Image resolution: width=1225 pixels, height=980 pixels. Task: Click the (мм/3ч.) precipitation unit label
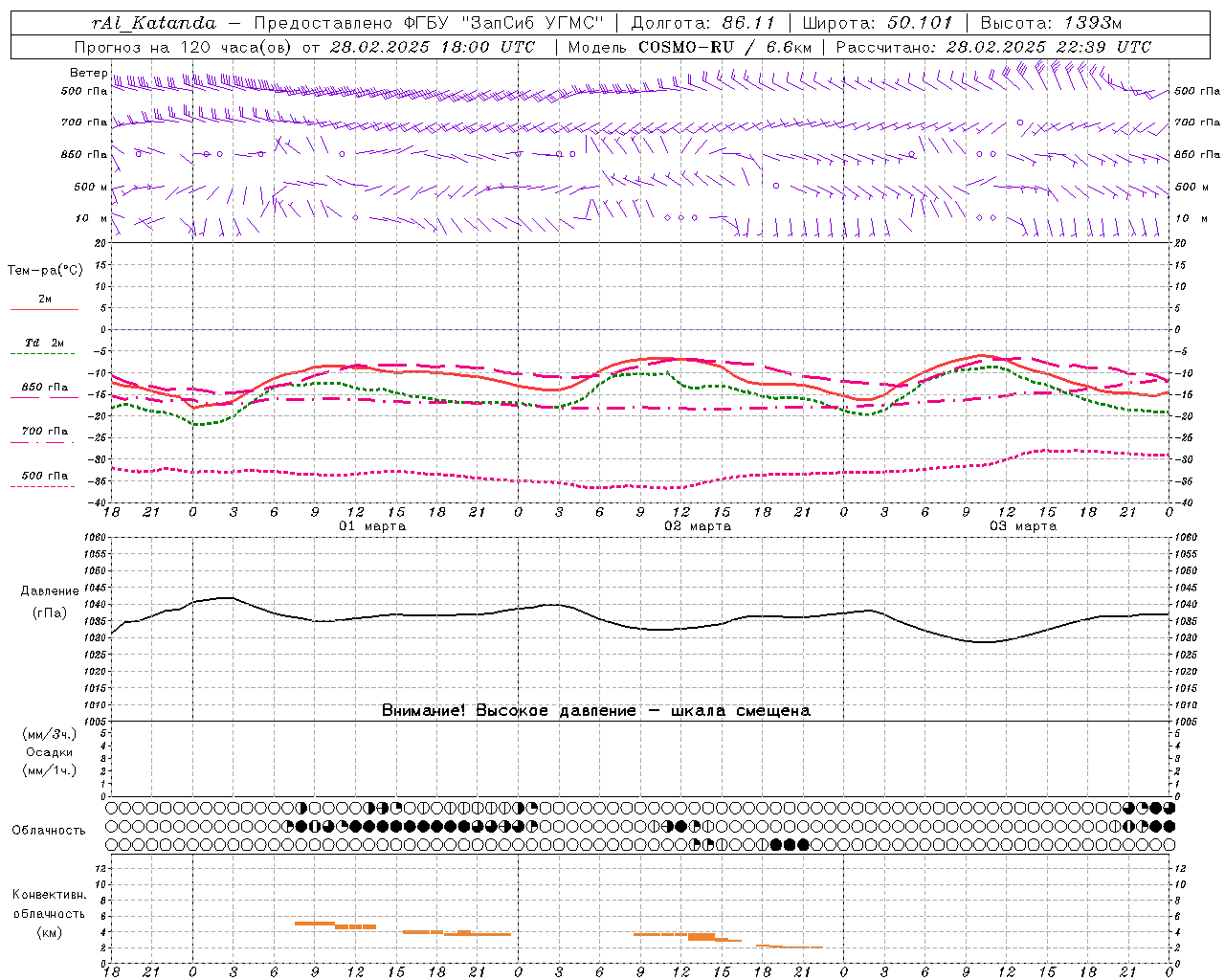coord(50,734)
